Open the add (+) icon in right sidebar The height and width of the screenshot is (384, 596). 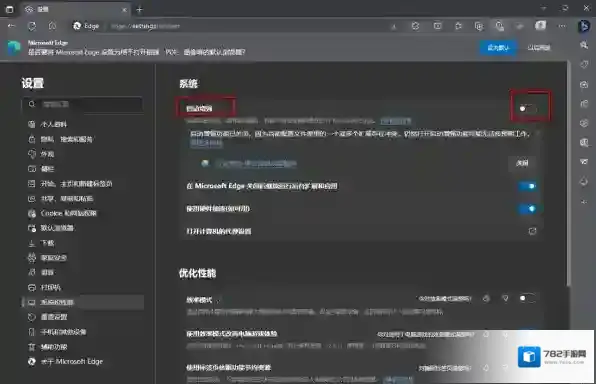[x=584, y=202]
